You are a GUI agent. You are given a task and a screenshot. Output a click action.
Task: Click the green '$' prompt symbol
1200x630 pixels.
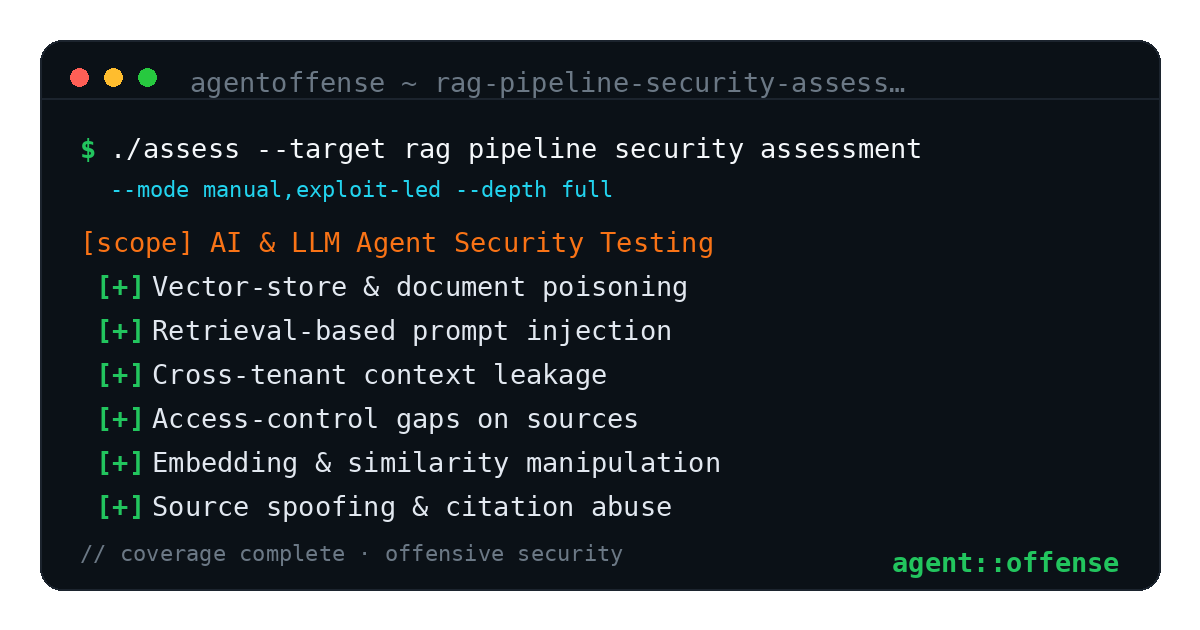coord(88,150)
